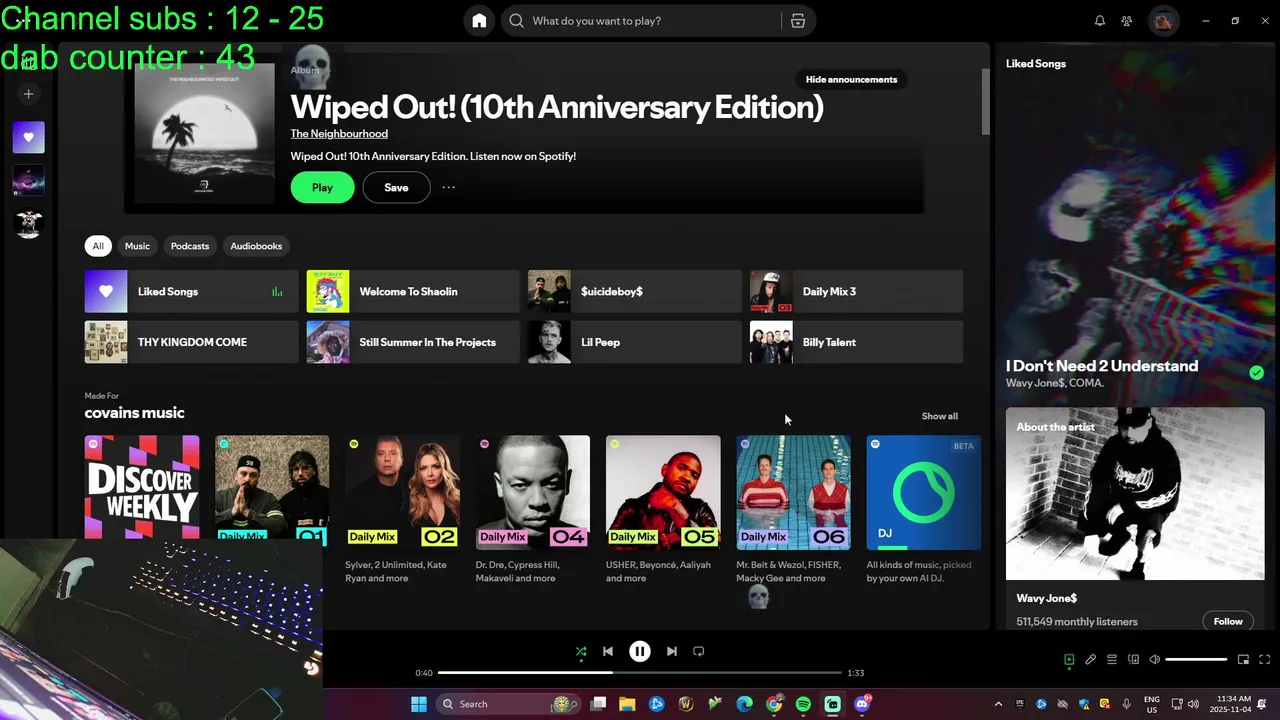This screenshot has width=1280, height=720.
Task: Skip to the previous track
Action: pos(608,651)
